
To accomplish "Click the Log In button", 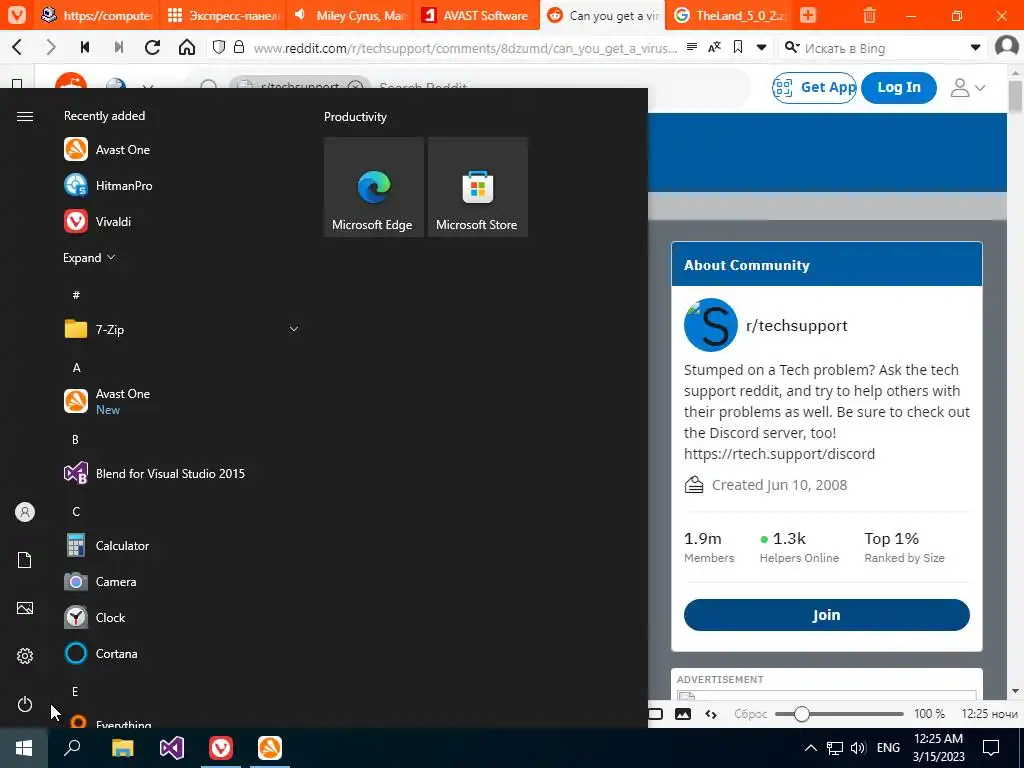I will (x=899, y=88).
